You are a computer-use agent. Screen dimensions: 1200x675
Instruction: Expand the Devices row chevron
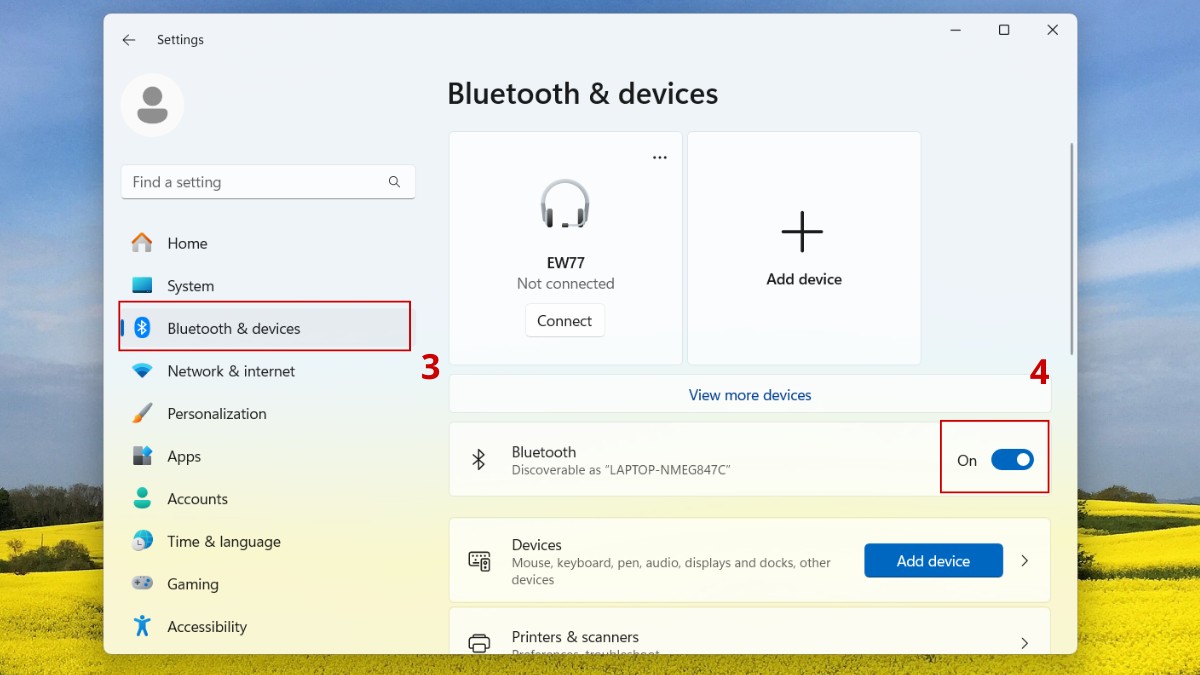1024,561
